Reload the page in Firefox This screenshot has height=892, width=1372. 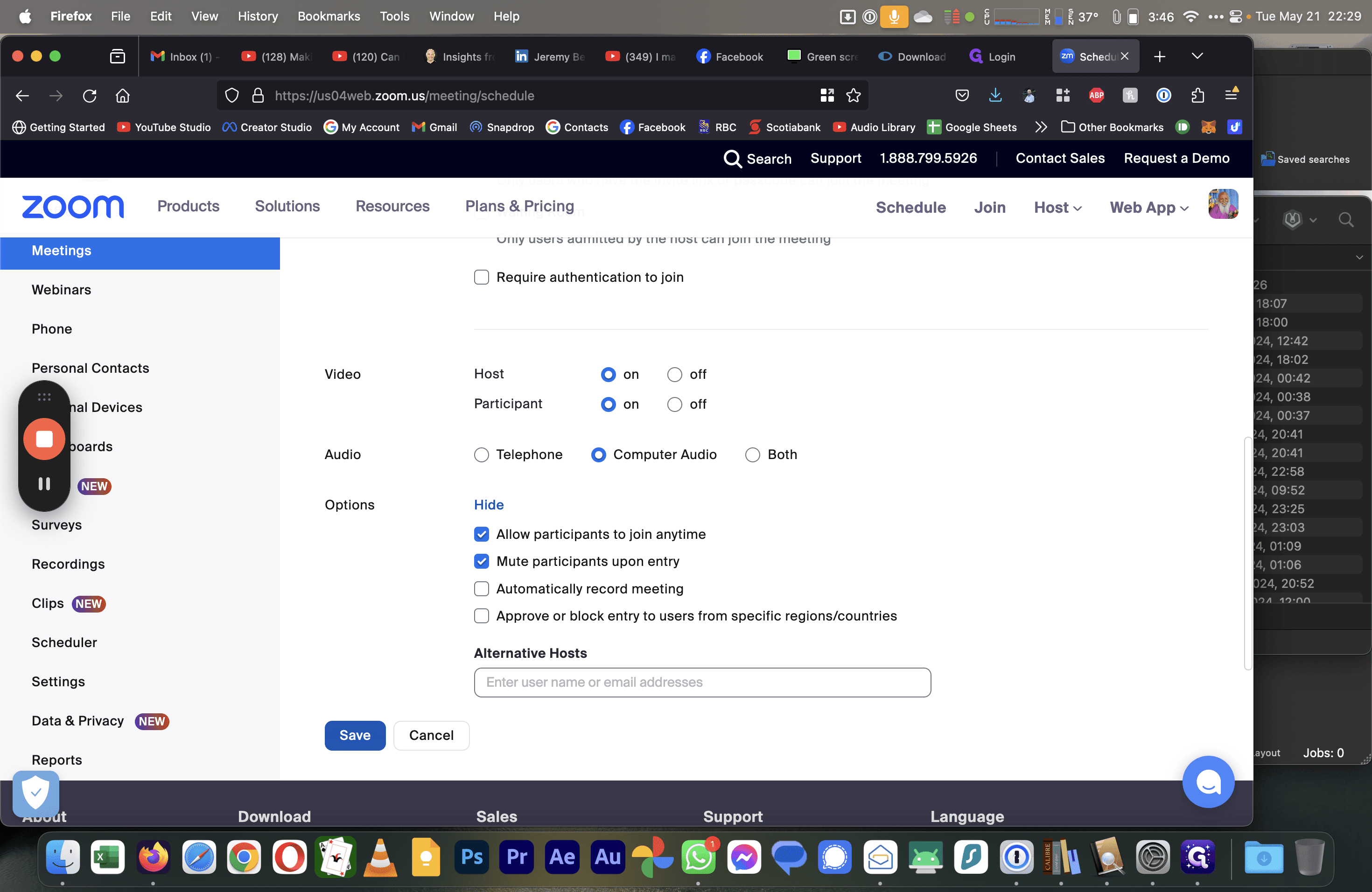point(89,96)
